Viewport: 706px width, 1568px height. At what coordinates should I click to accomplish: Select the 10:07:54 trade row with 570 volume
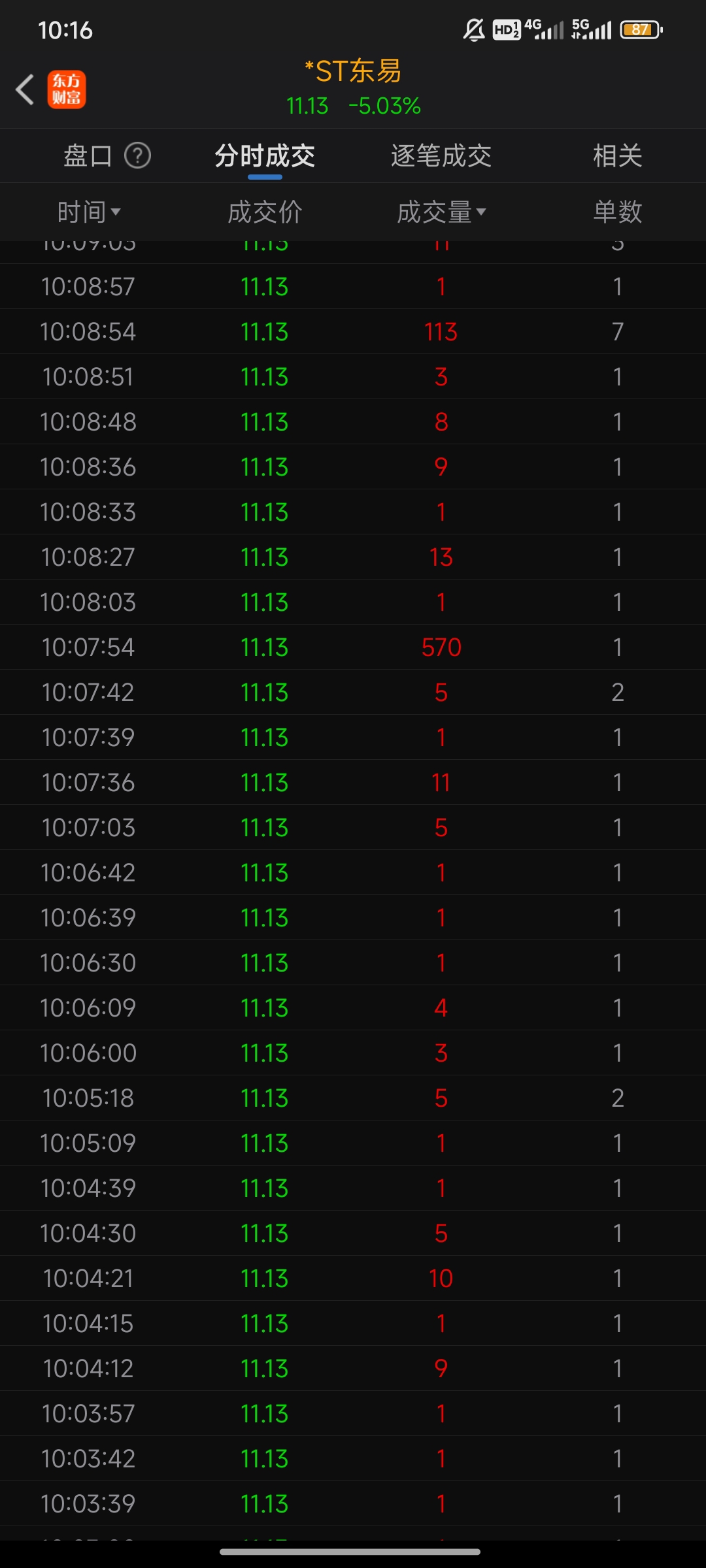pos(353,647)
